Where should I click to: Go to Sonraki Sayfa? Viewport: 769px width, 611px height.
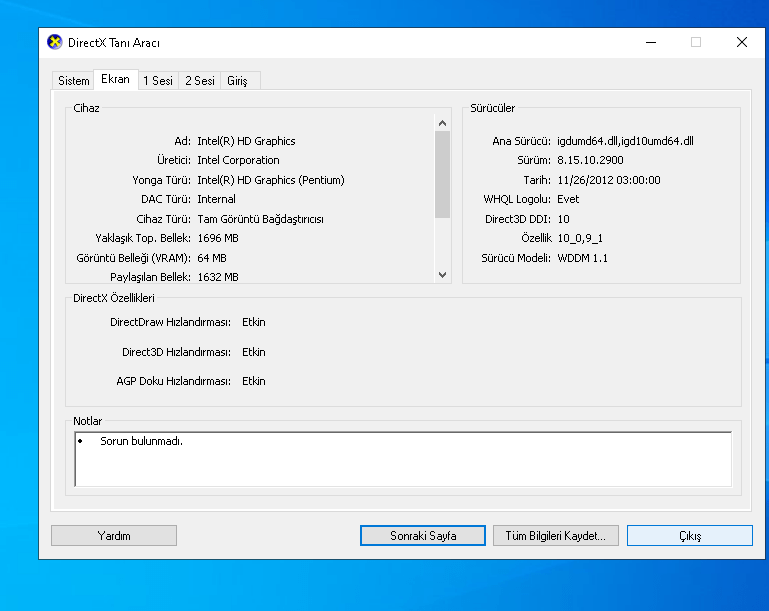point(423,535)
